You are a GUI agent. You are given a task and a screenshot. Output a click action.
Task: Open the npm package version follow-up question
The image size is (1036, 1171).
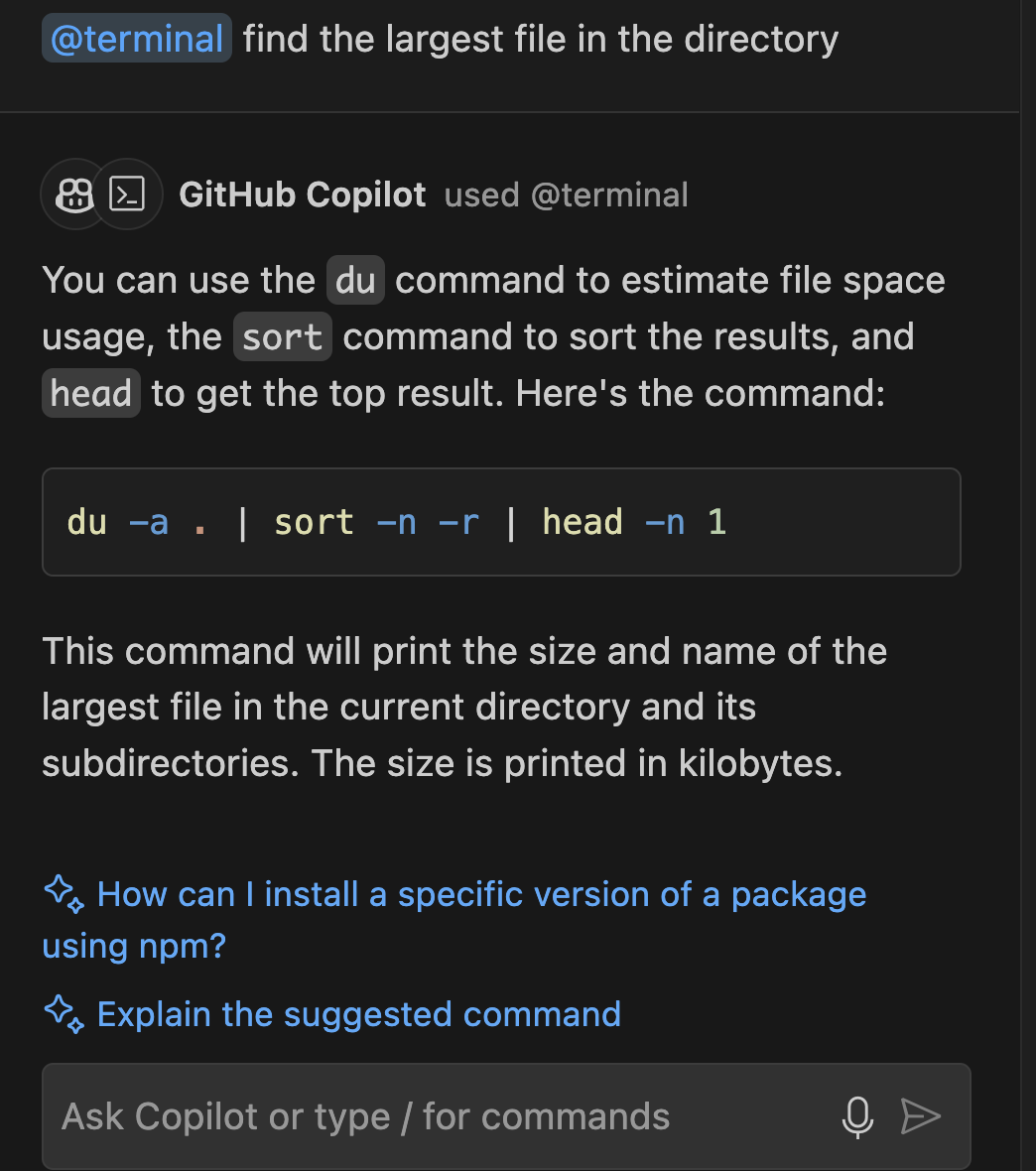[x=454, y=919]
